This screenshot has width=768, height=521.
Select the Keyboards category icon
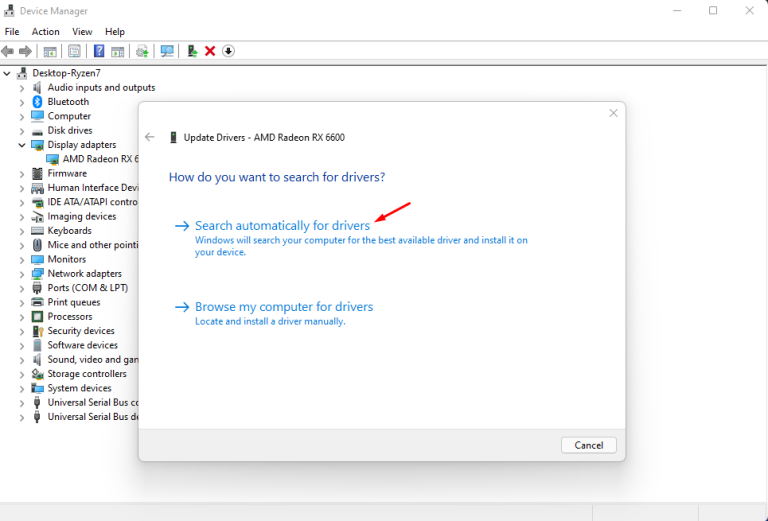[37, 231]
